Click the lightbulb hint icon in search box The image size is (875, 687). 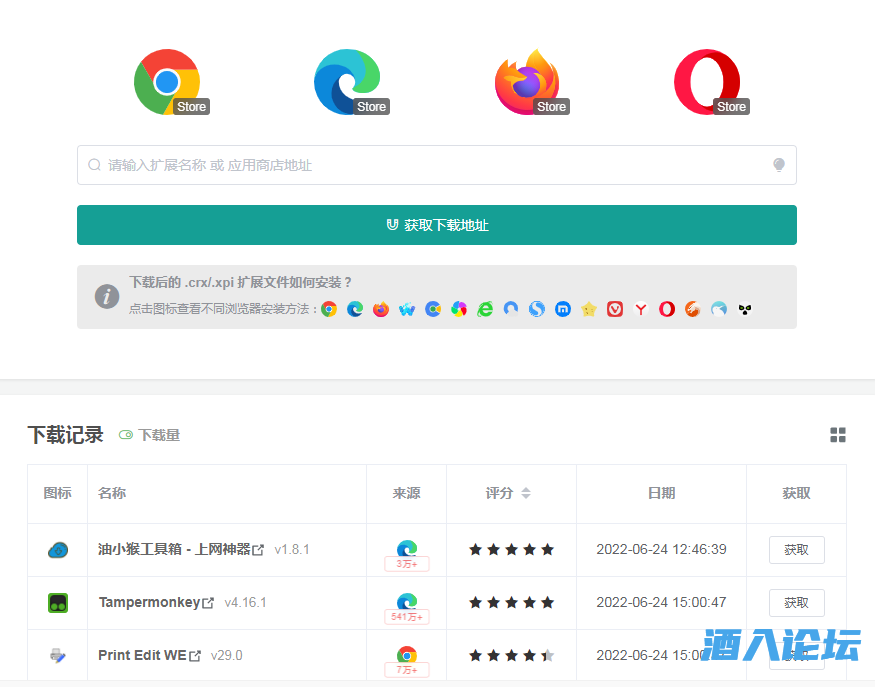tap(779, 165)
